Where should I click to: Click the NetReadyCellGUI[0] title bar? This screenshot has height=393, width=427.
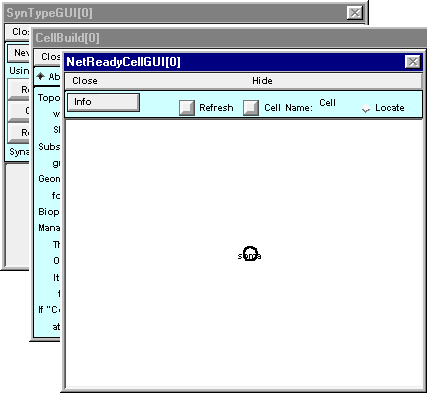pyautogui.click(x=233, y=62)
